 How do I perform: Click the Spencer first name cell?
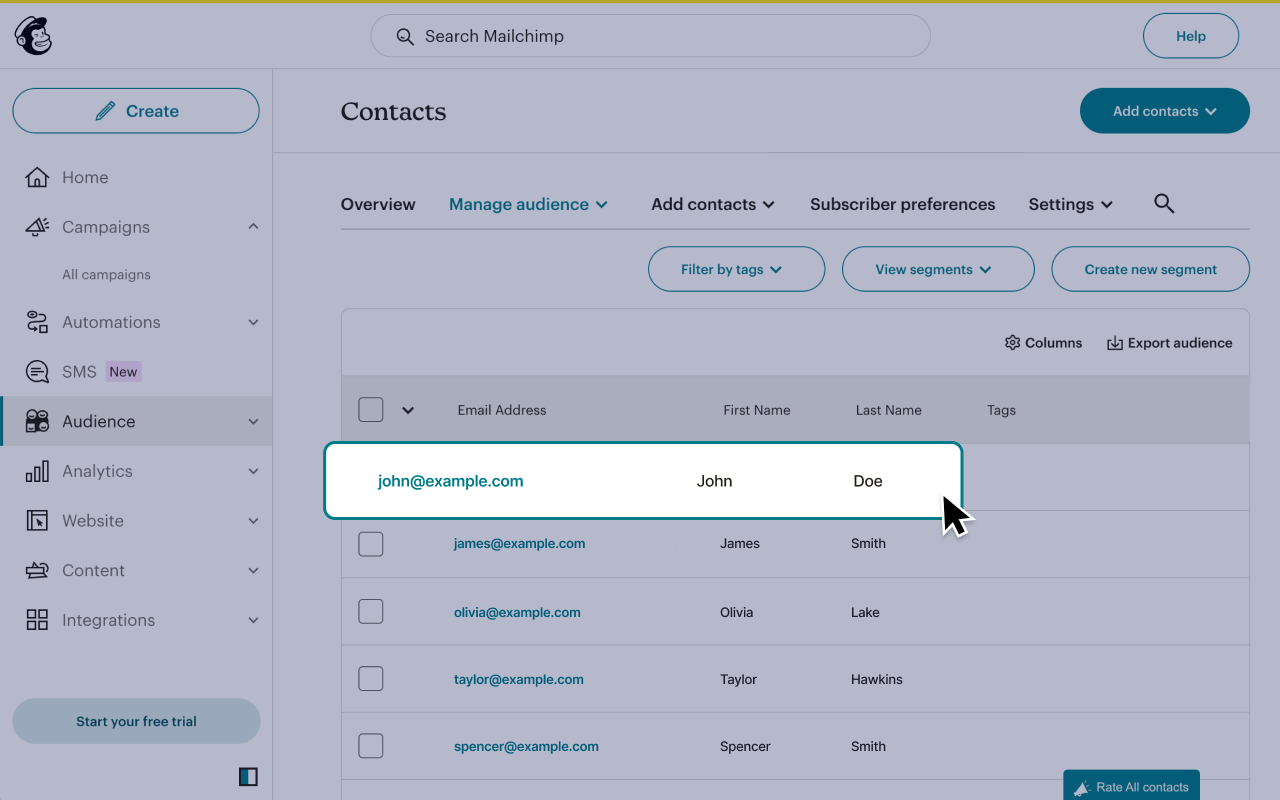pos(745,746)
